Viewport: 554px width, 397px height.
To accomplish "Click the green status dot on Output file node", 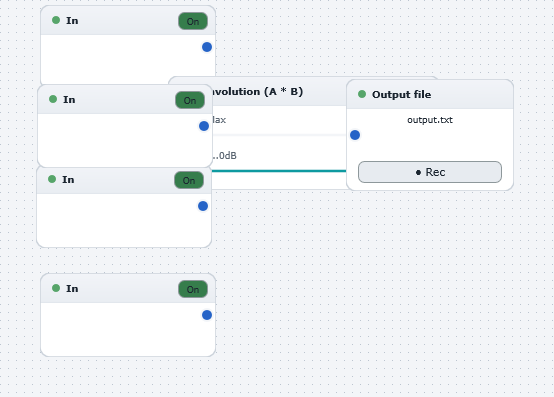I will pos(362,94).
